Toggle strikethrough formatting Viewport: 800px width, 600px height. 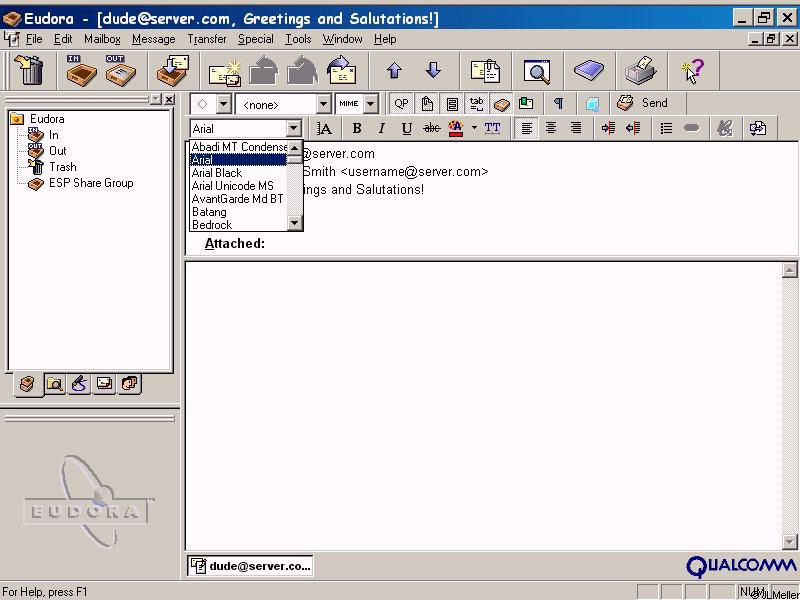point(432,128)
